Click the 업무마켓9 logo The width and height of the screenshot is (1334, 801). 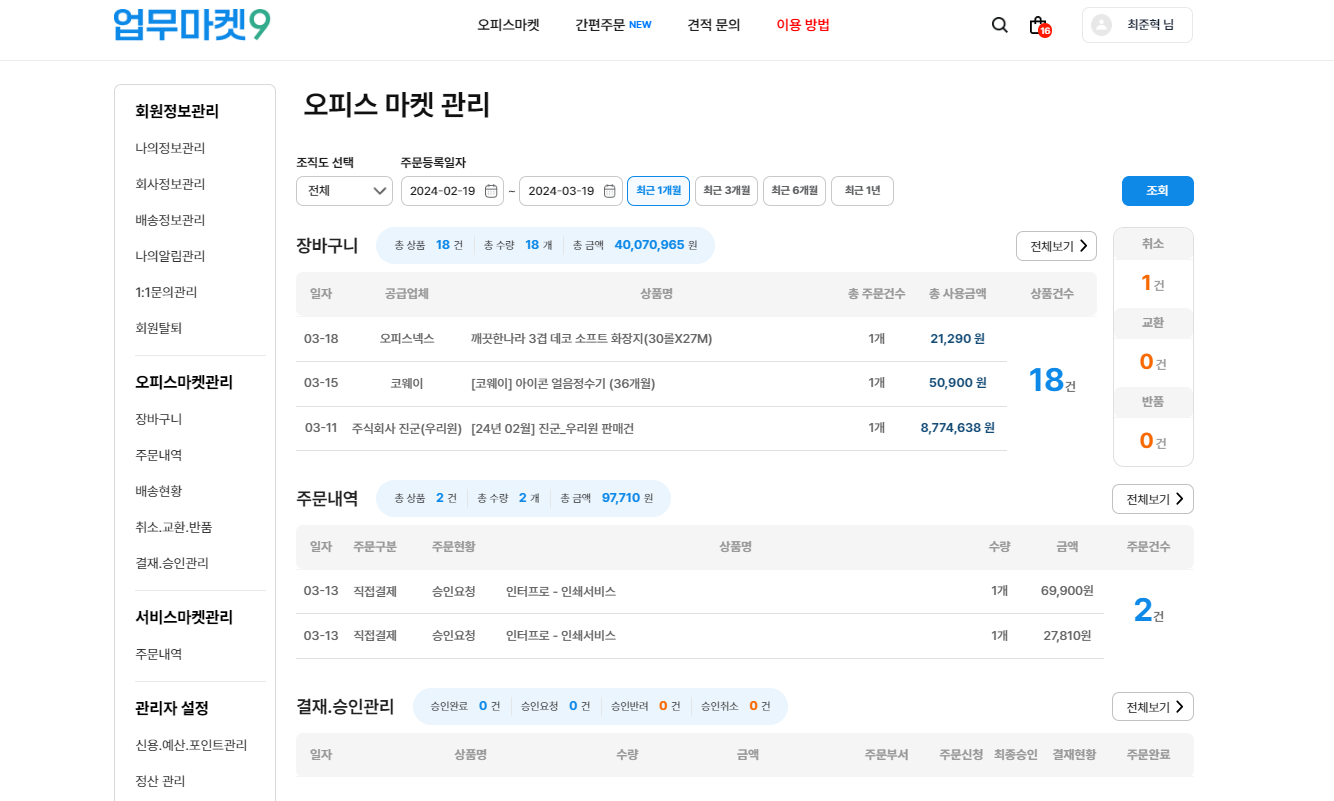click(x=192, y=24)
